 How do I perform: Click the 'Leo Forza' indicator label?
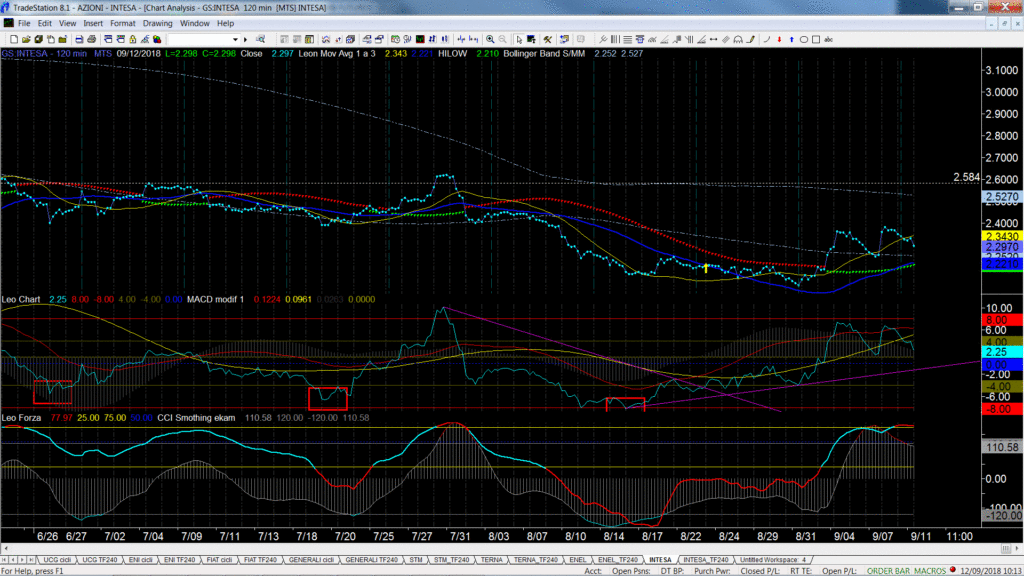[22, 418]
